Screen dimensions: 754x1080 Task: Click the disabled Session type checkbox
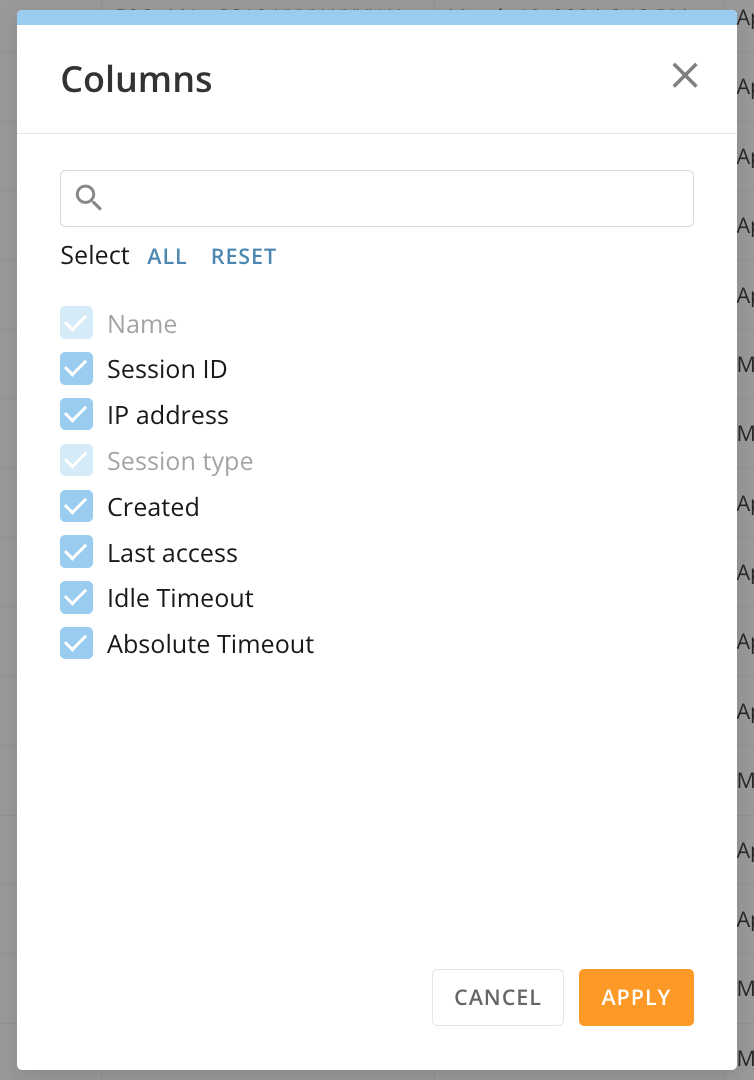pyautogui.click(x=76, y=460)
